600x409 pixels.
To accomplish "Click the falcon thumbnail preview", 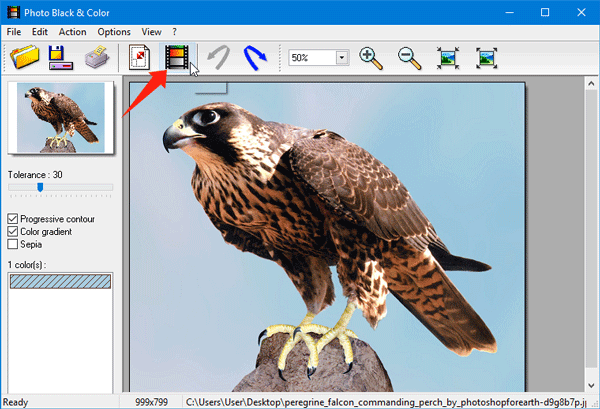I will coord(60,117).
